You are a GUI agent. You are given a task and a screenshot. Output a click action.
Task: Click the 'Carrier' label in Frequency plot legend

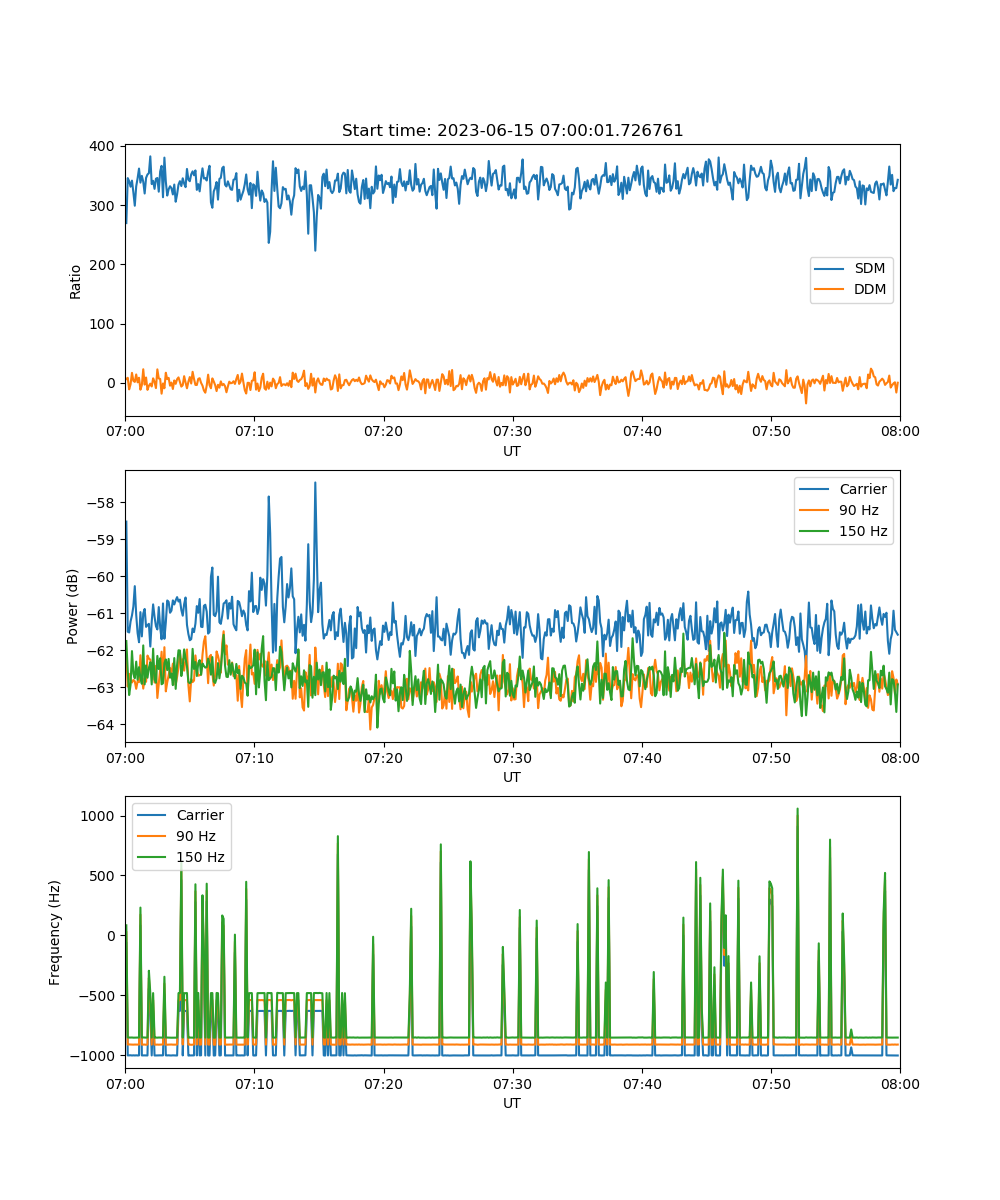point(200,815)
